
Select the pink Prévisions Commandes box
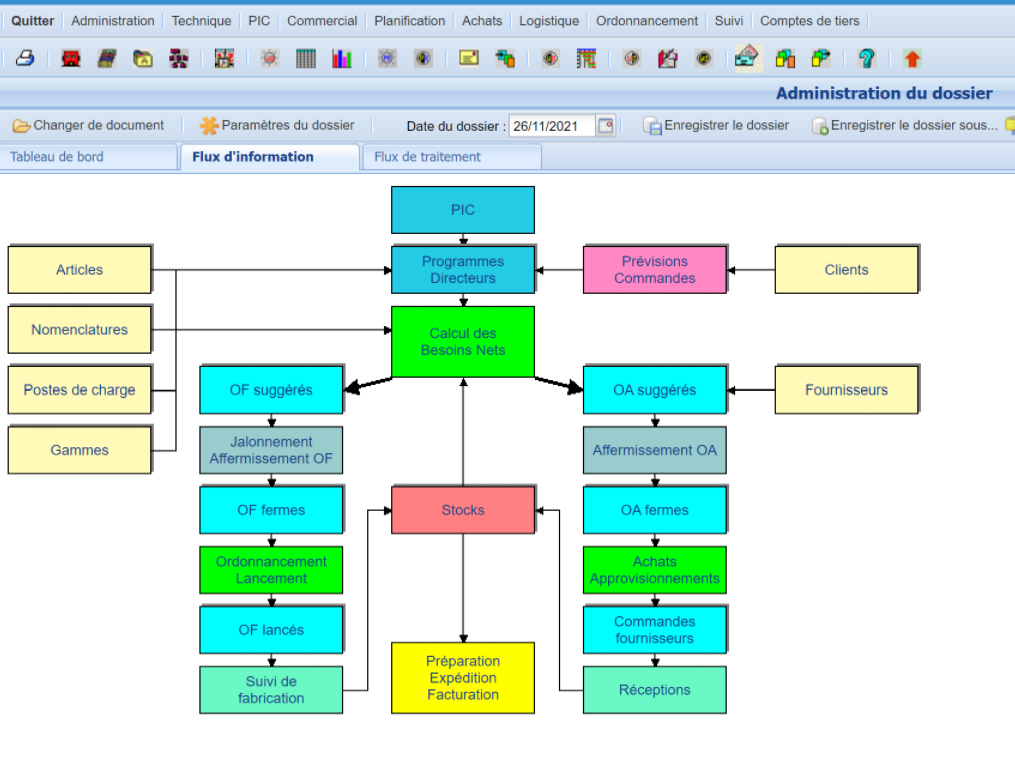(x=655, y=270)
